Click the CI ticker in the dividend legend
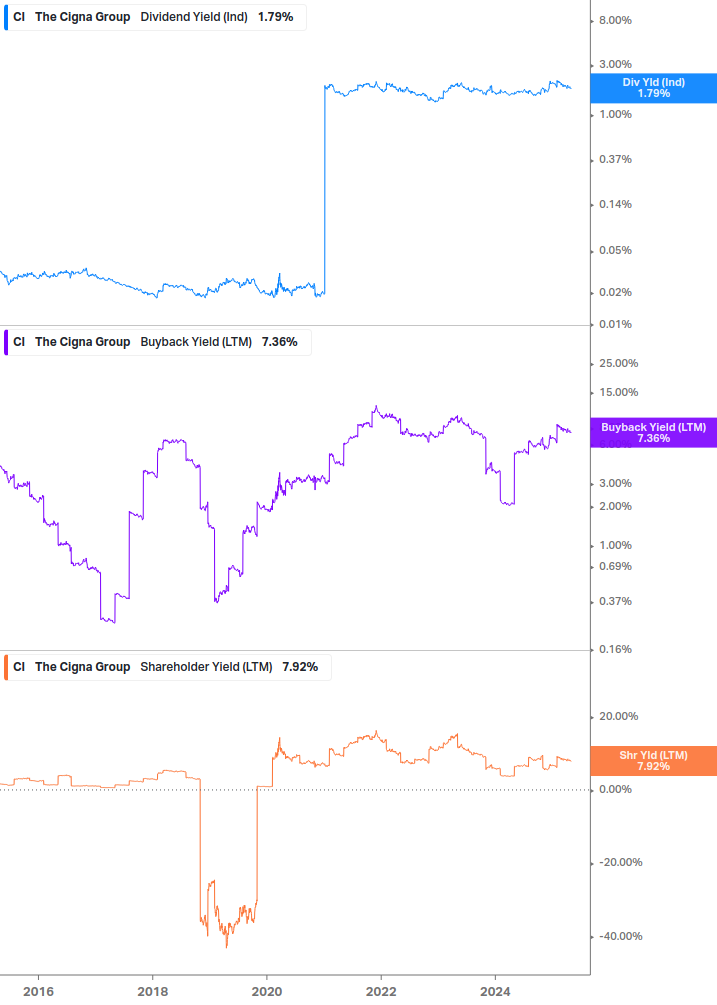Viewport: 717px width, 1005px height. click(x=19, y=17)
